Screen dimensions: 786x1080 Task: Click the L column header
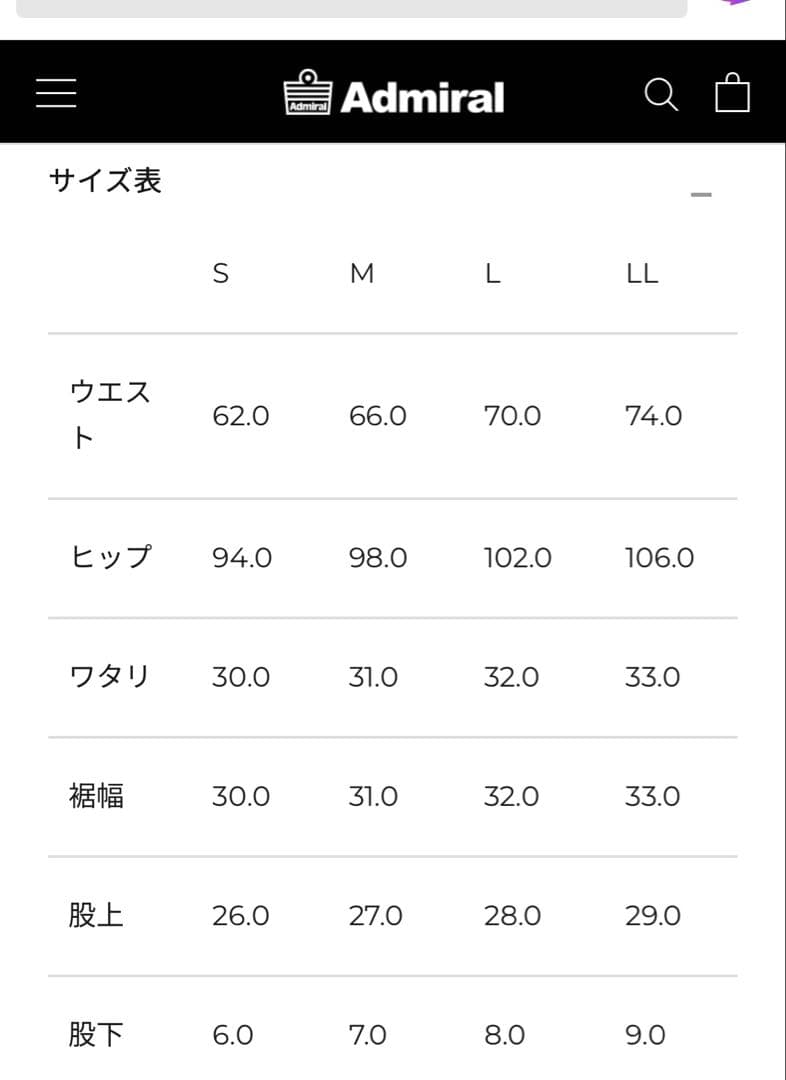click(492, 273)
